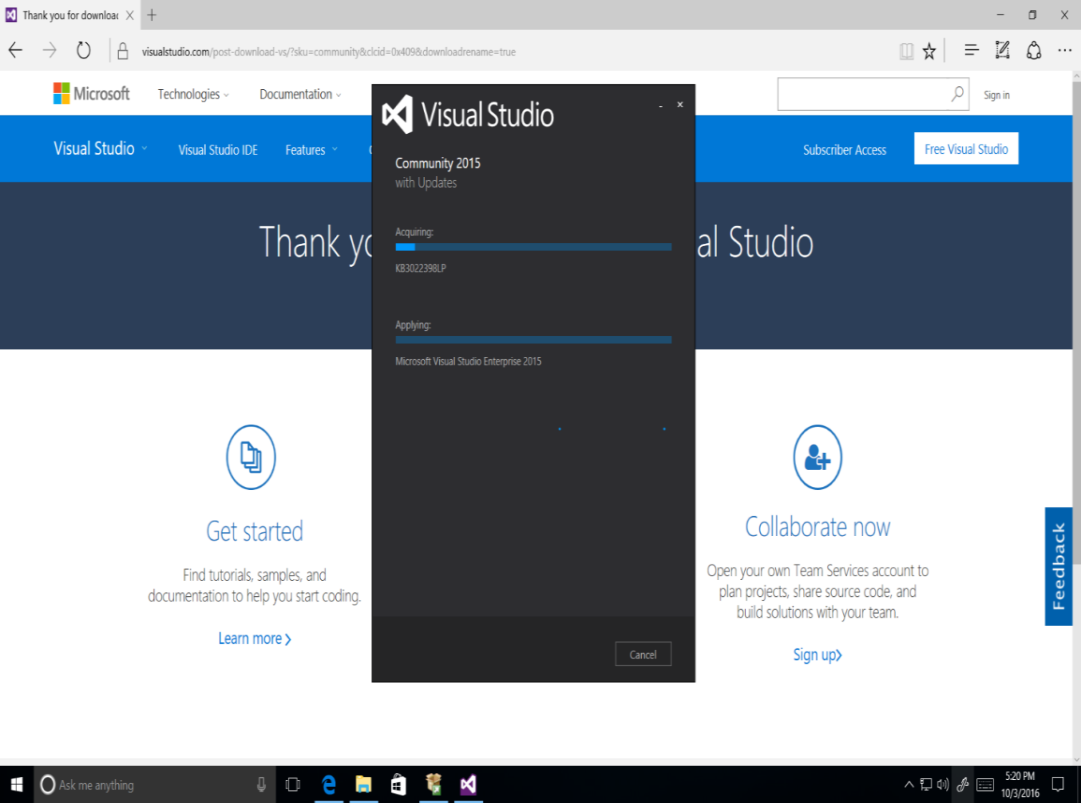
Task: Click the Get started documents icon
Action: 251,457
